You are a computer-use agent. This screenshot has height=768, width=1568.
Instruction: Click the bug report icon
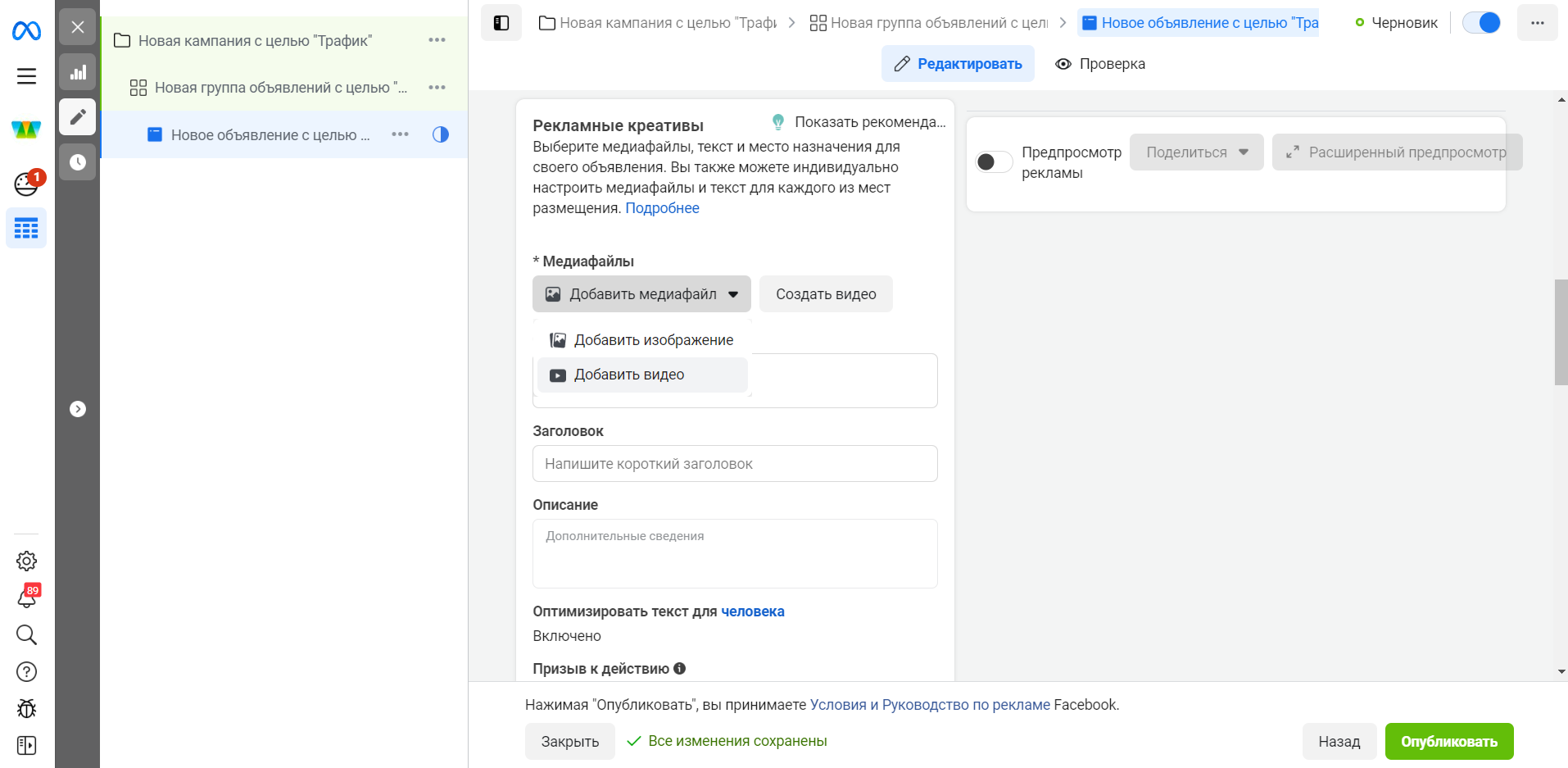tap(26, 708)
